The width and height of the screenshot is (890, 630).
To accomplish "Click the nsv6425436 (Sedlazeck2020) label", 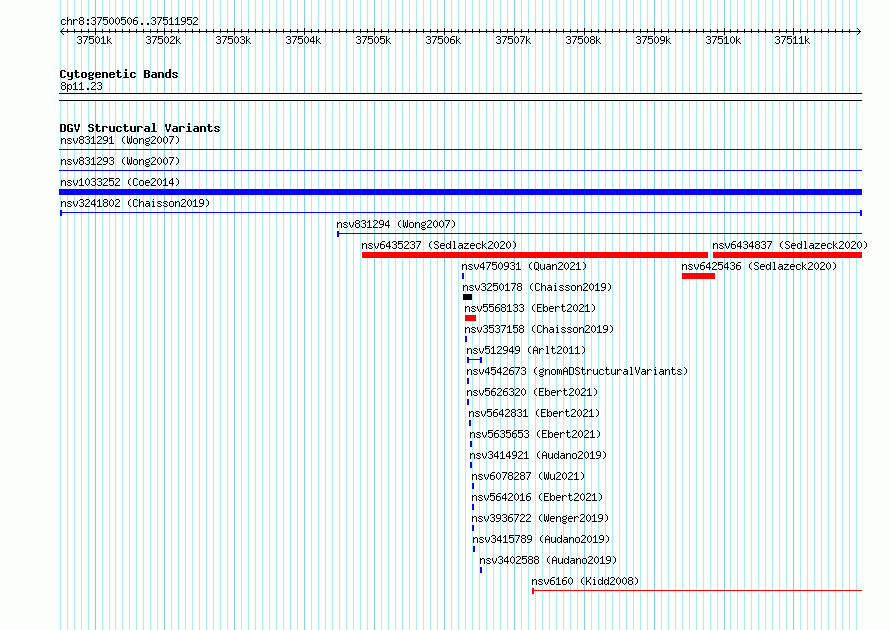I will [759, 266].
